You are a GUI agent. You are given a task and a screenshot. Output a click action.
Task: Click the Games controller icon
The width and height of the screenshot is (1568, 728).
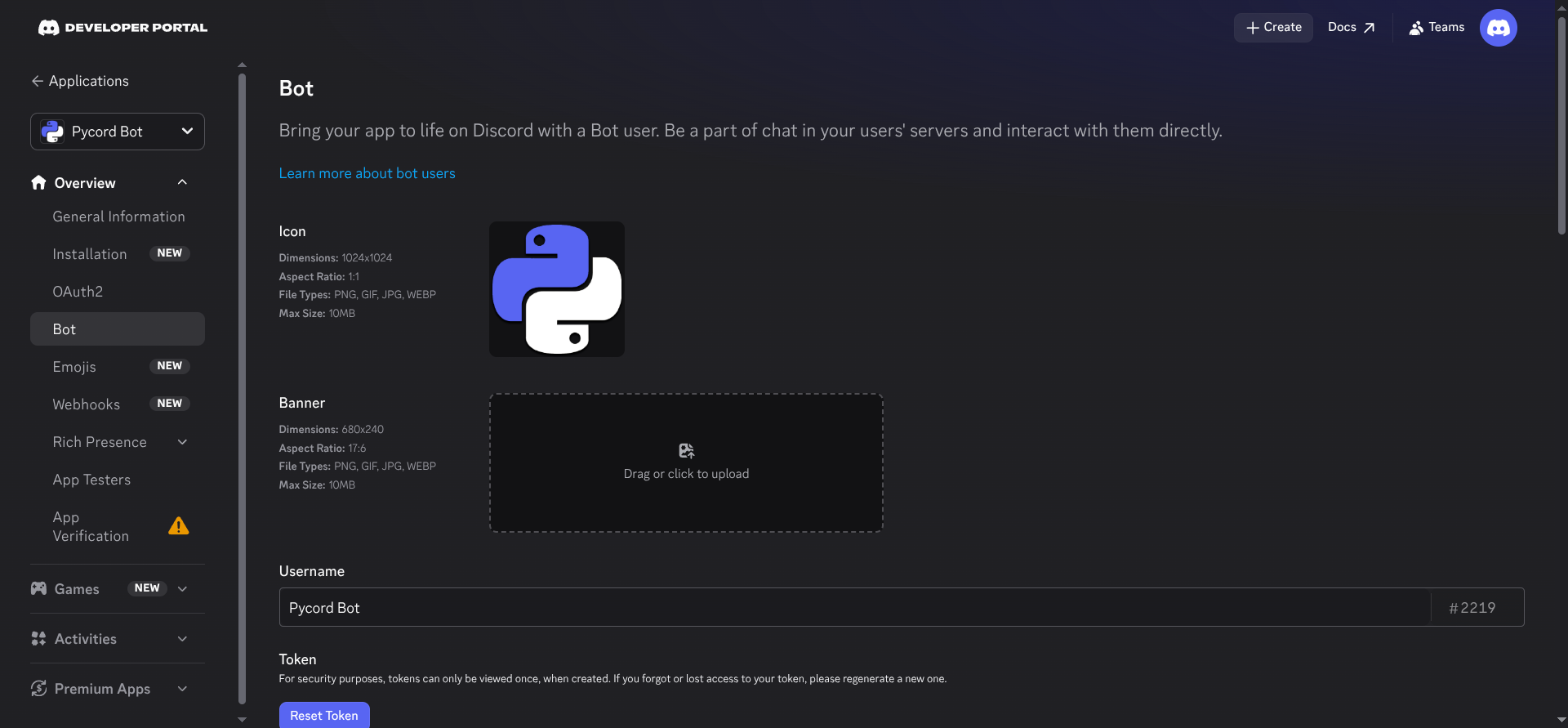pyautogui.click(x=39, y=589)
